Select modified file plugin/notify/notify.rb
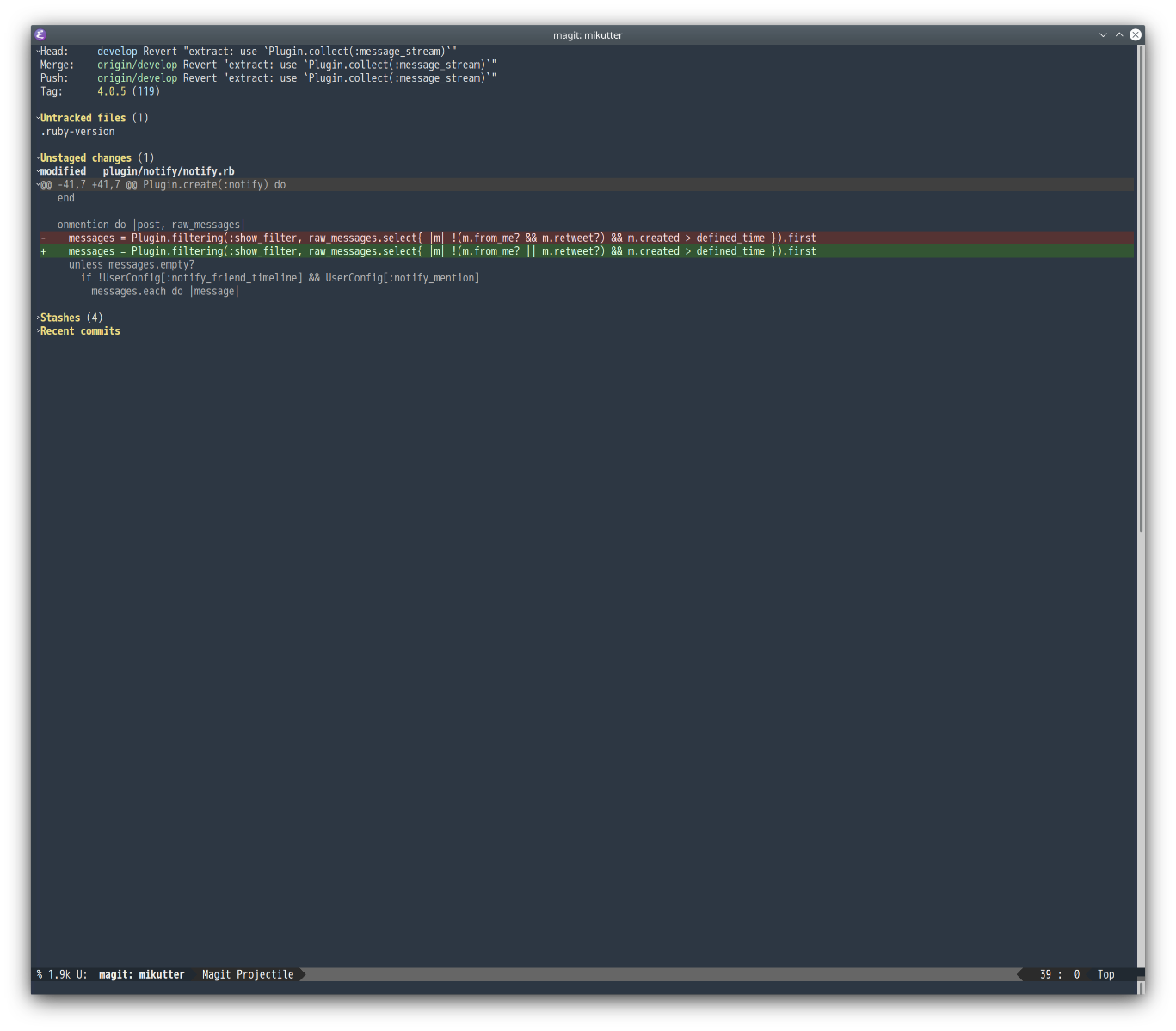This screenshot has height=1031, width=1176. tap(168, 171)
